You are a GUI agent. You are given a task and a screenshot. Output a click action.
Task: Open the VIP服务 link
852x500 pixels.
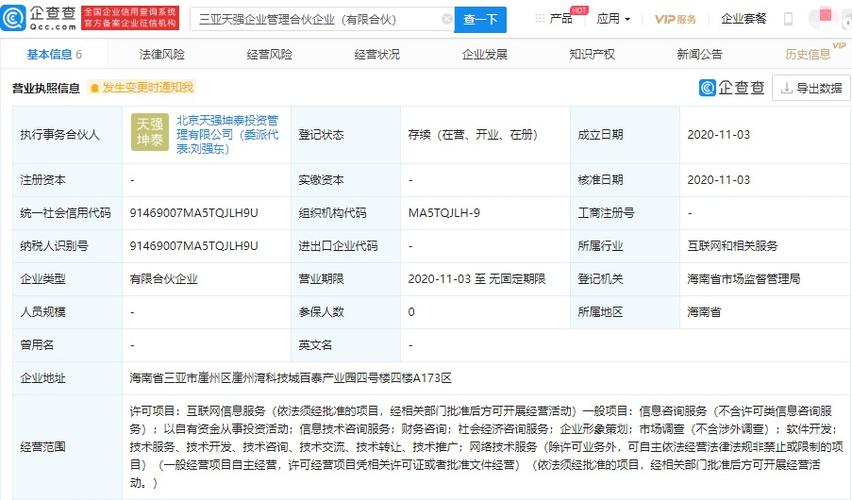(675, 19)
